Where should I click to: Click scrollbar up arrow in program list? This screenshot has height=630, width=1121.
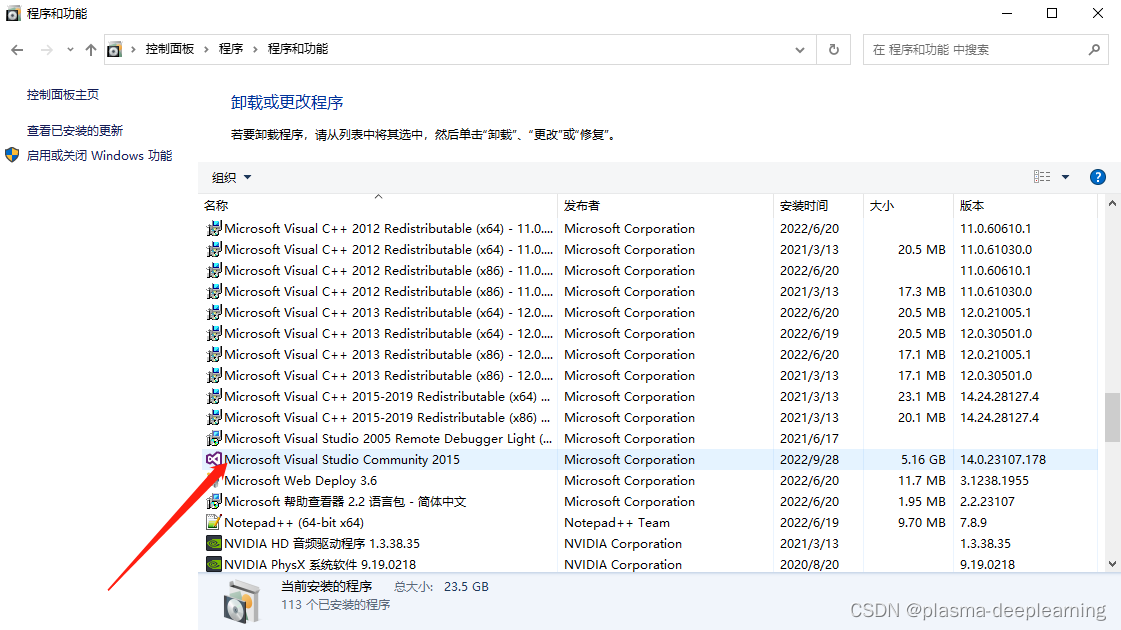point(1112,204)
